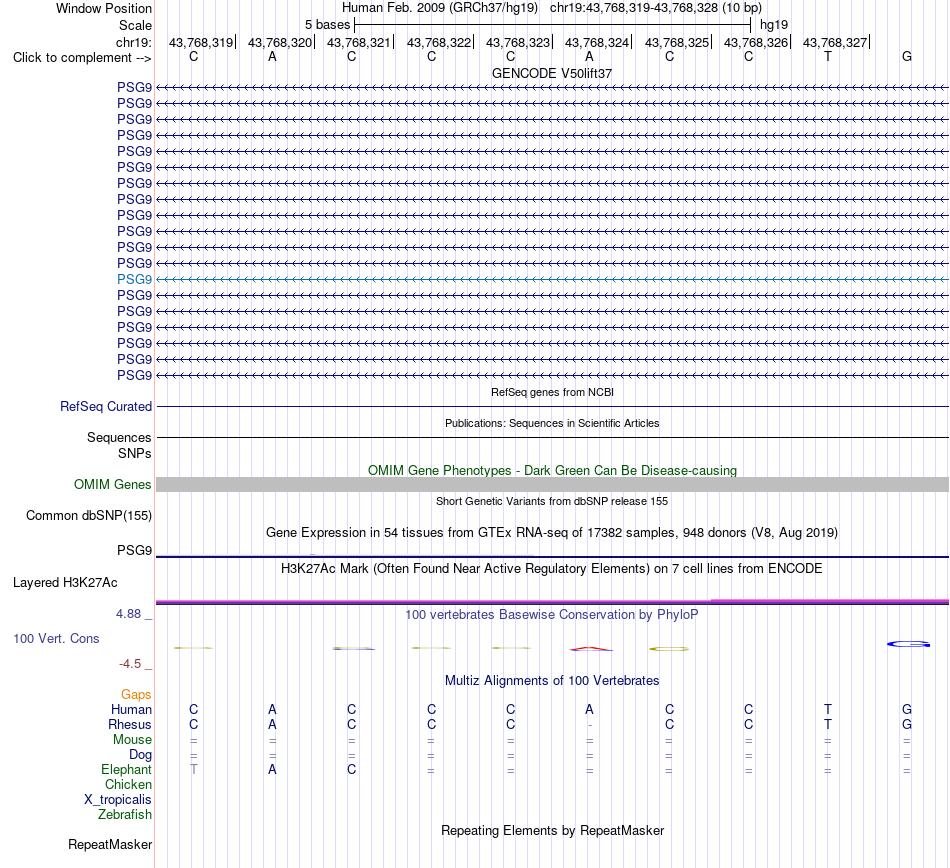Click the X_tropicalis species label
950x868 pixels.
[118, 800]
